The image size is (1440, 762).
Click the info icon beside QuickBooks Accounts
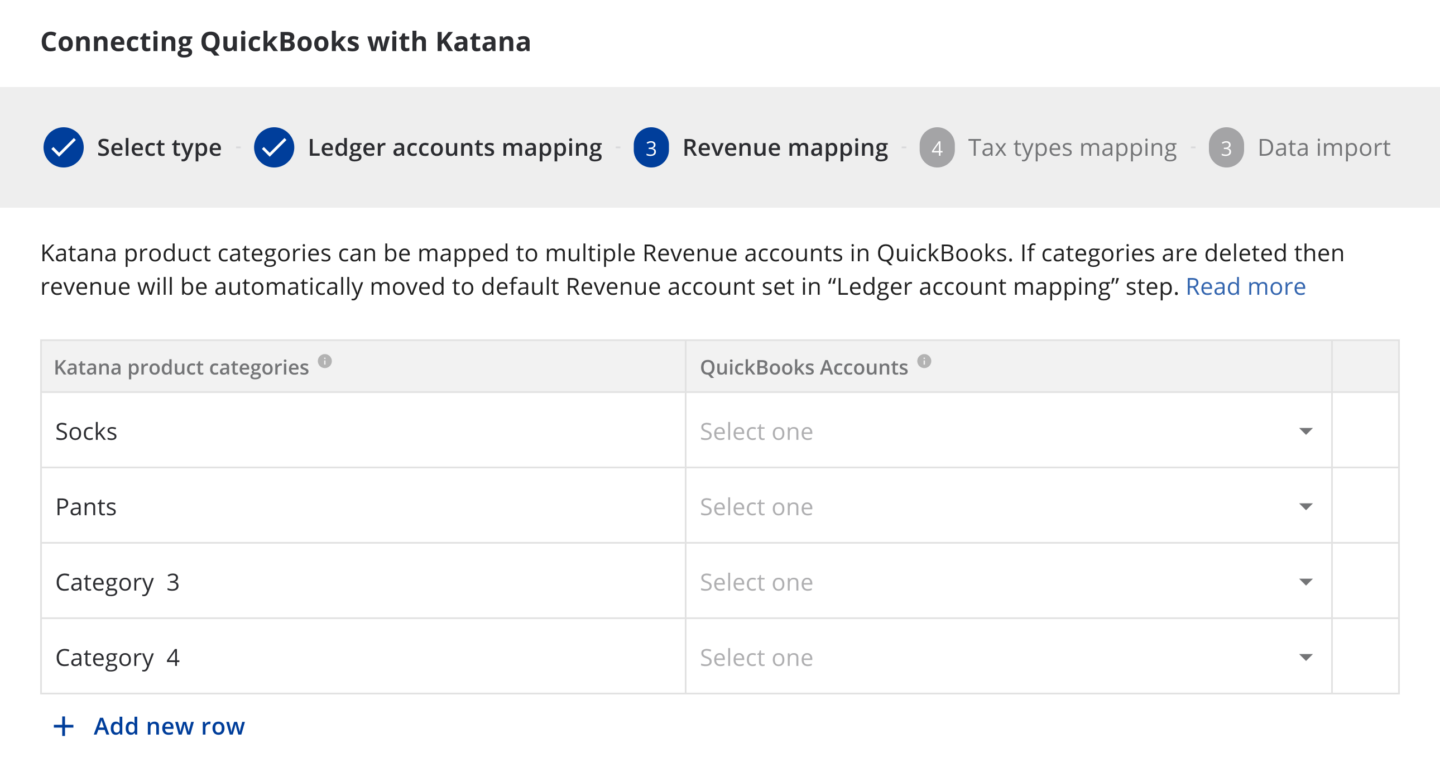click(923, 361)
